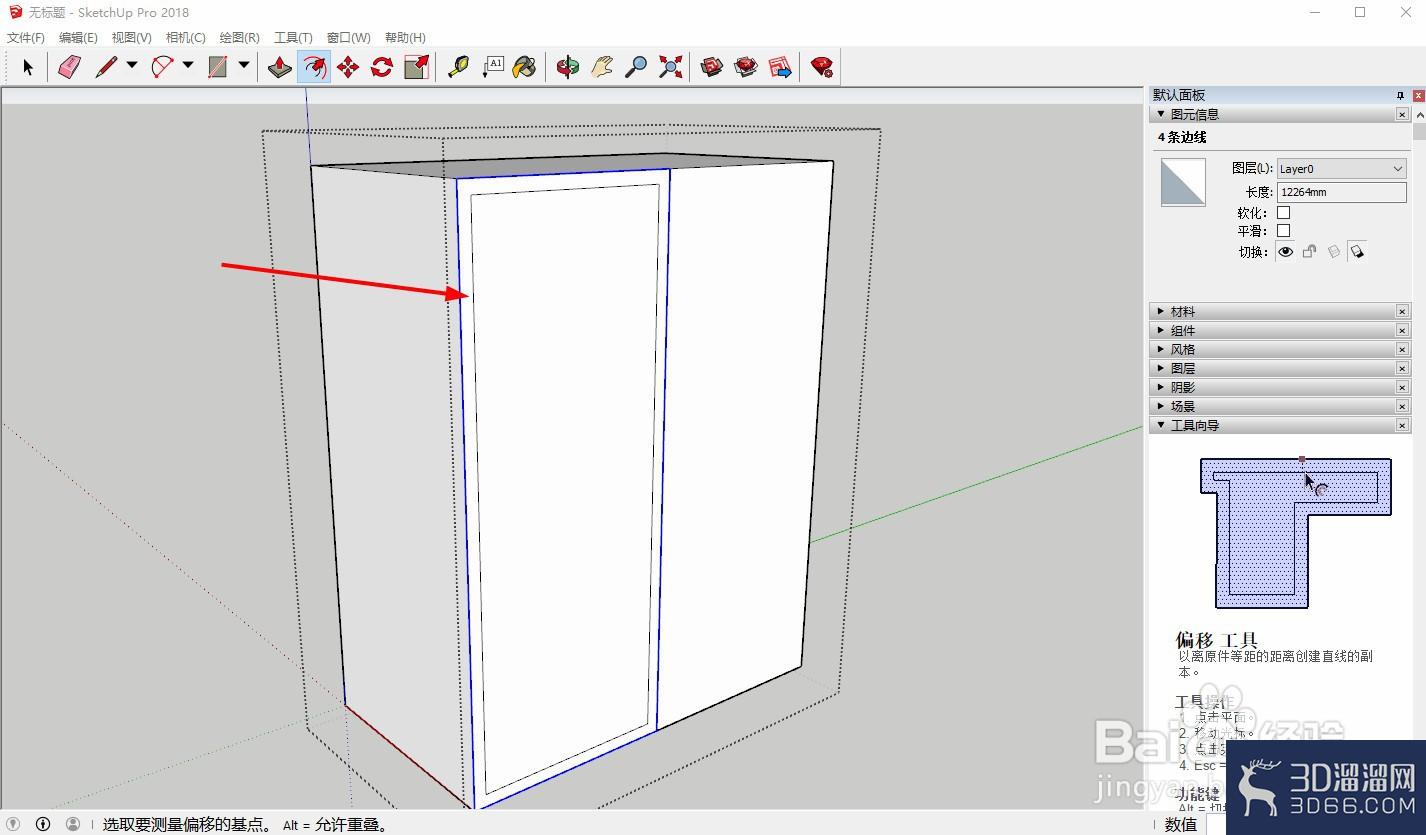
Task: Click the geo-location status icon
Action: (x=13, y=824)
